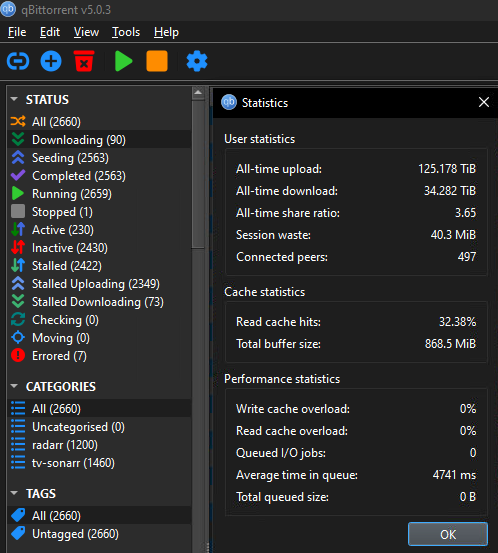Collapse the CATEGORIES section
Screen dimensions: 498x553
click(x=14, y=386)
